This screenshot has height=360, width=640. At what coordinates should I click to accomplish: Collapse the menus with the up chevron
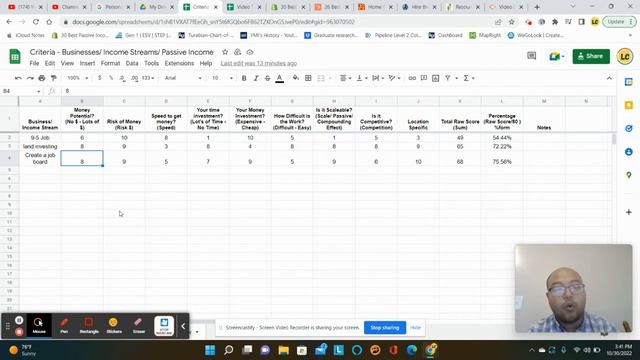[x=609, y=78]
